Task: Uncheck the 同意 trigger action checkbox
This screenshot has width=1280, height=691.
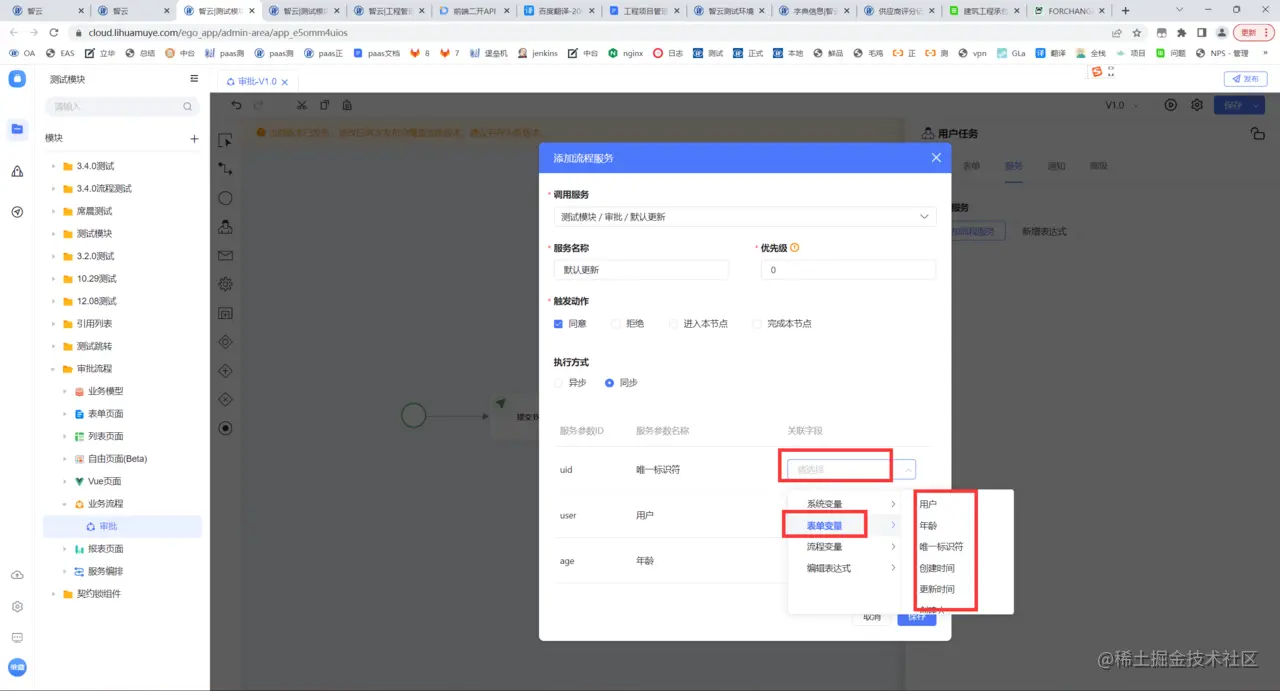Action: point(558,324)
